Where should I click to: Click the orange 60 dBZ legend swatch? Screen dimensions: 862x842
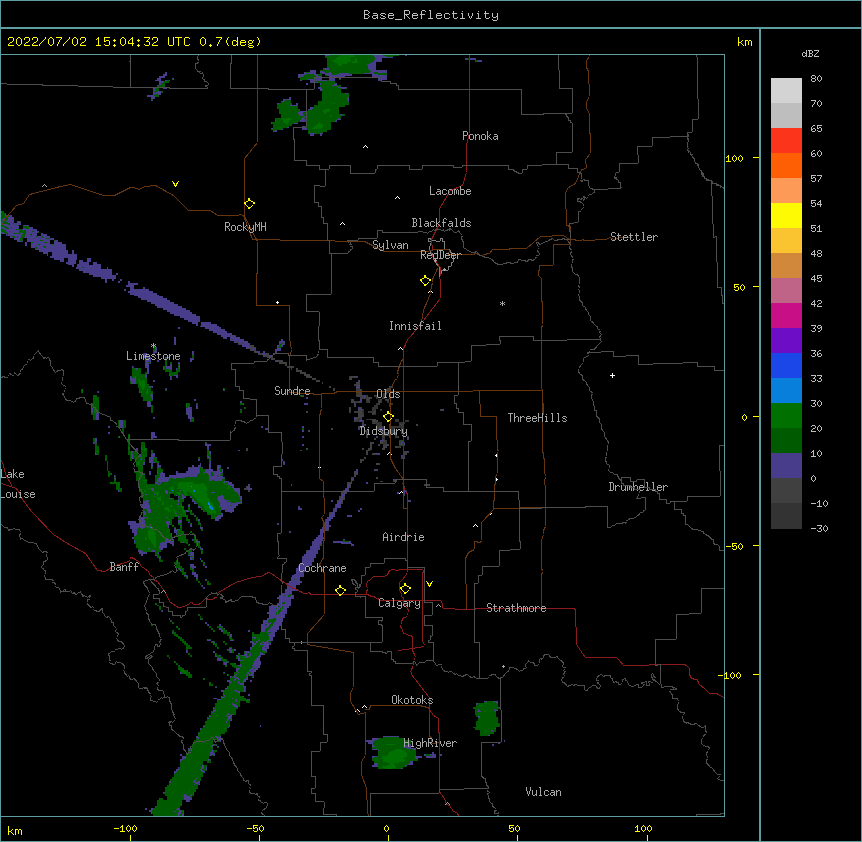[786, 165]
